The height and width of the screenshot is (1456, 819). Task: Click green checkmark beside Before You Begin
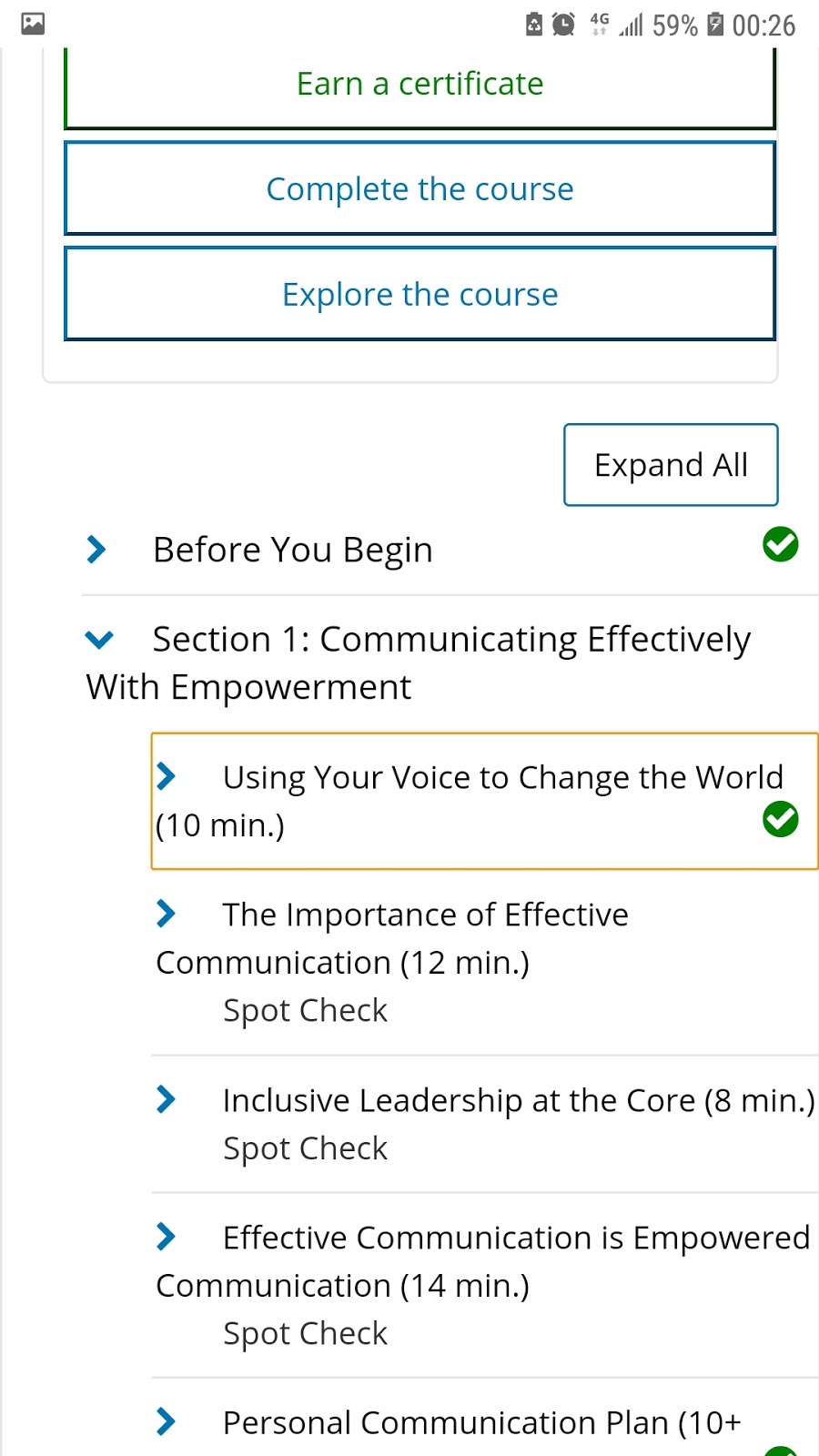780,545
